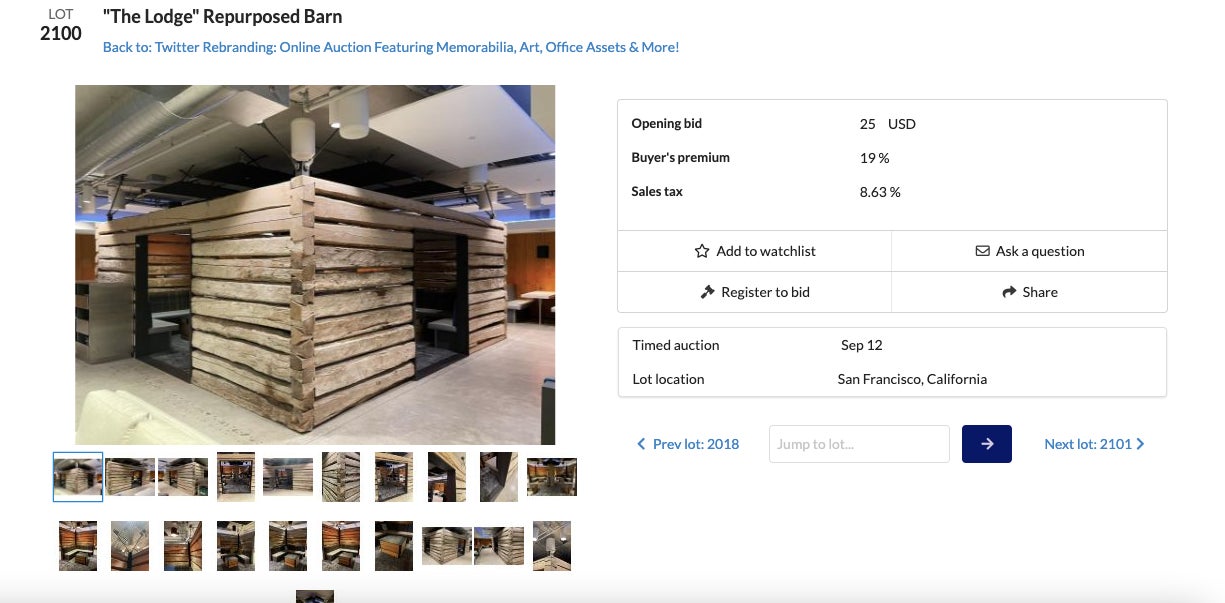
Task: Select the first barn photo thumbnail
Action: [77, 477]
